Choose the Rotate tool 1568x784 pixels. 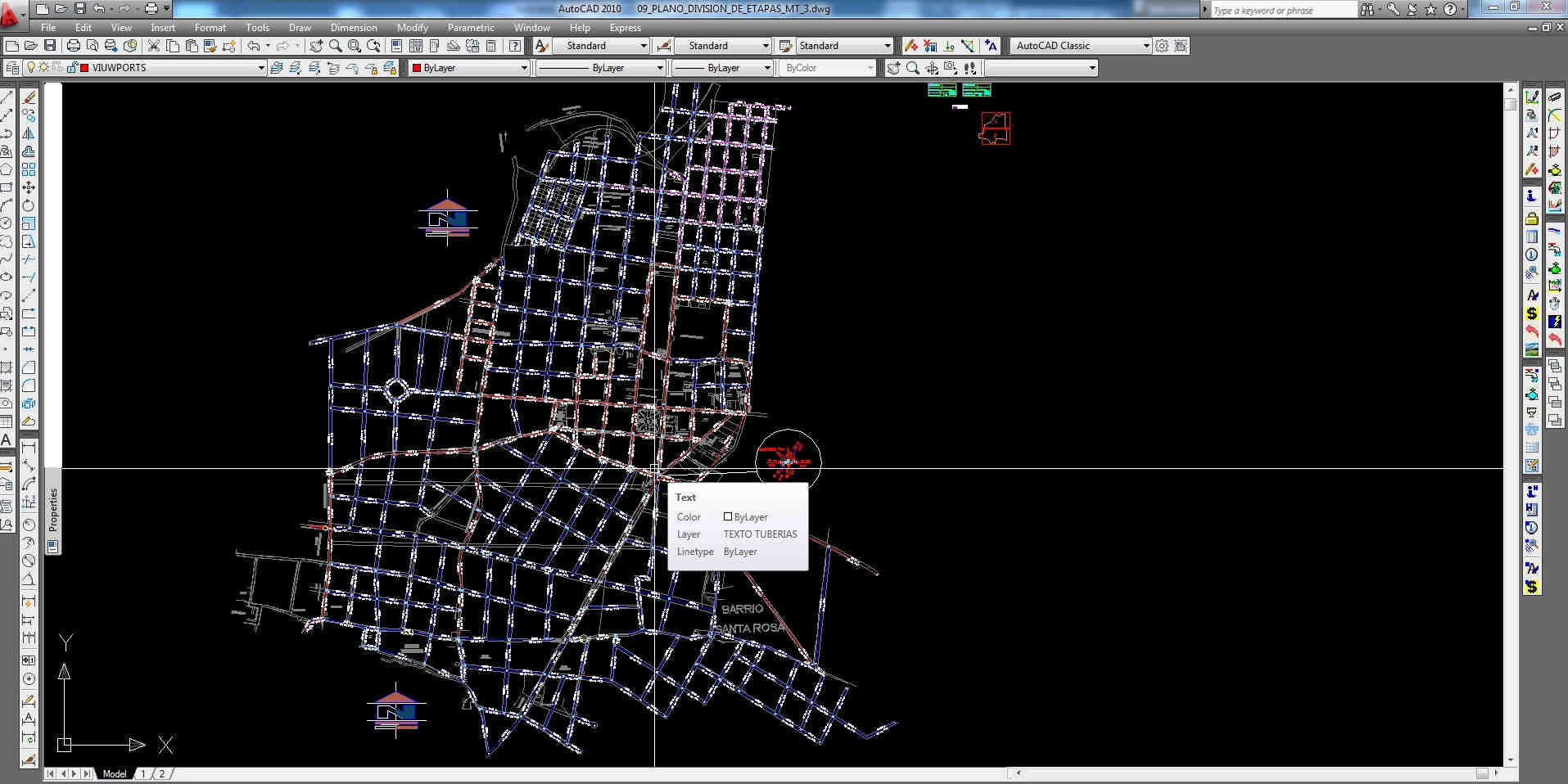[29, 205]
